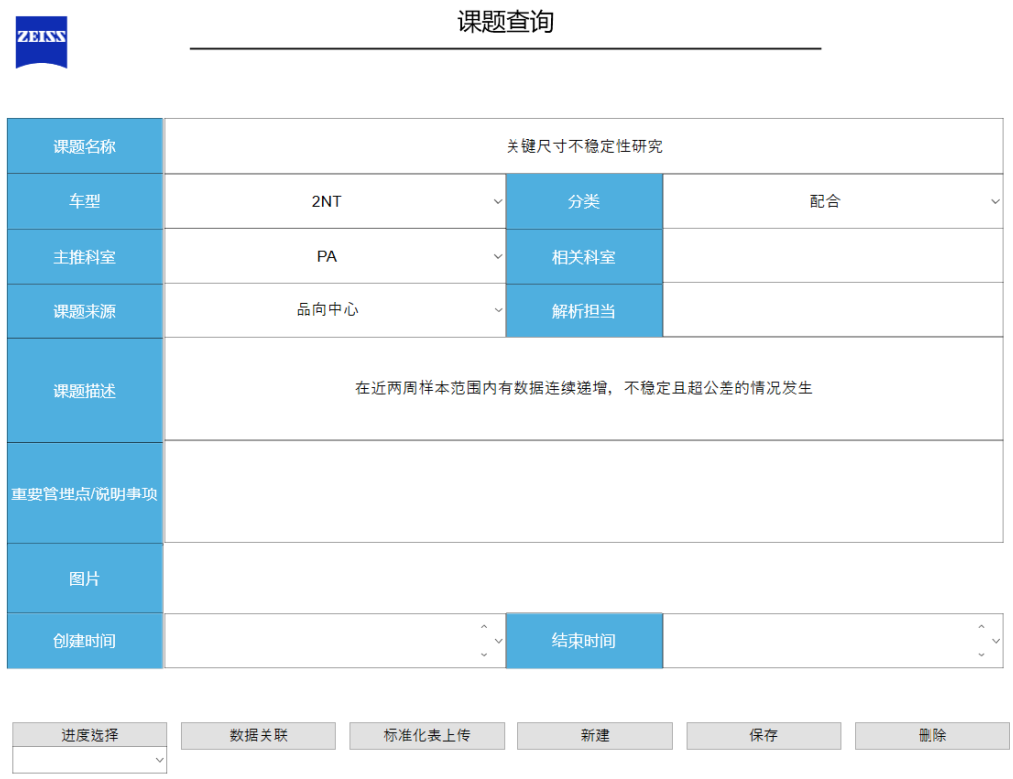Open the dropdown under 进度选择

[89, 760]
